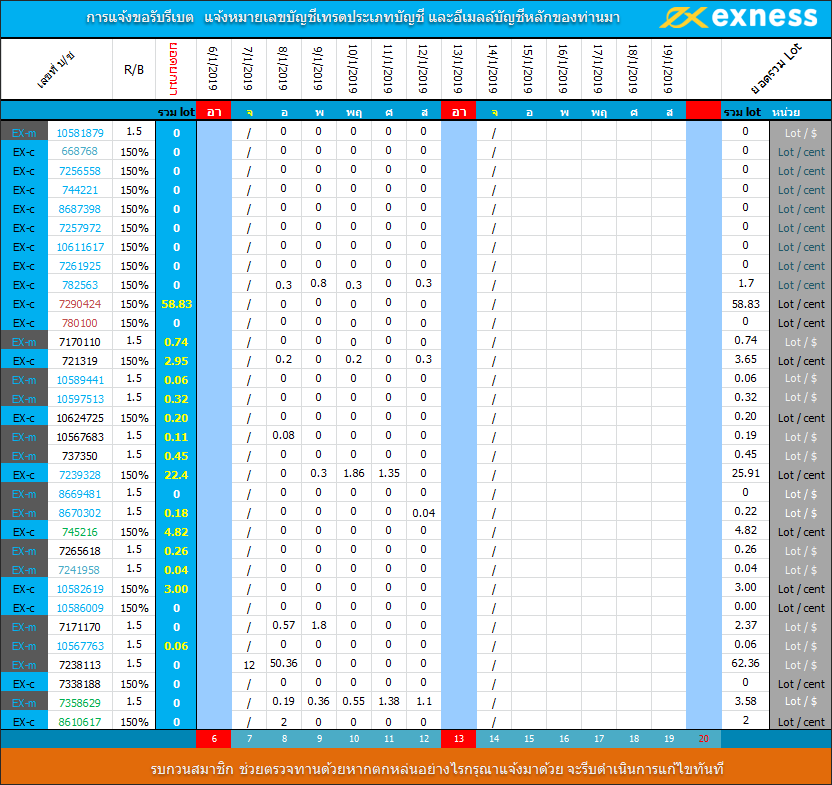The width and height of the screenshot is (832, 785).
Task: Select the red number 20 in the footer
Action: tap(704, 739)
